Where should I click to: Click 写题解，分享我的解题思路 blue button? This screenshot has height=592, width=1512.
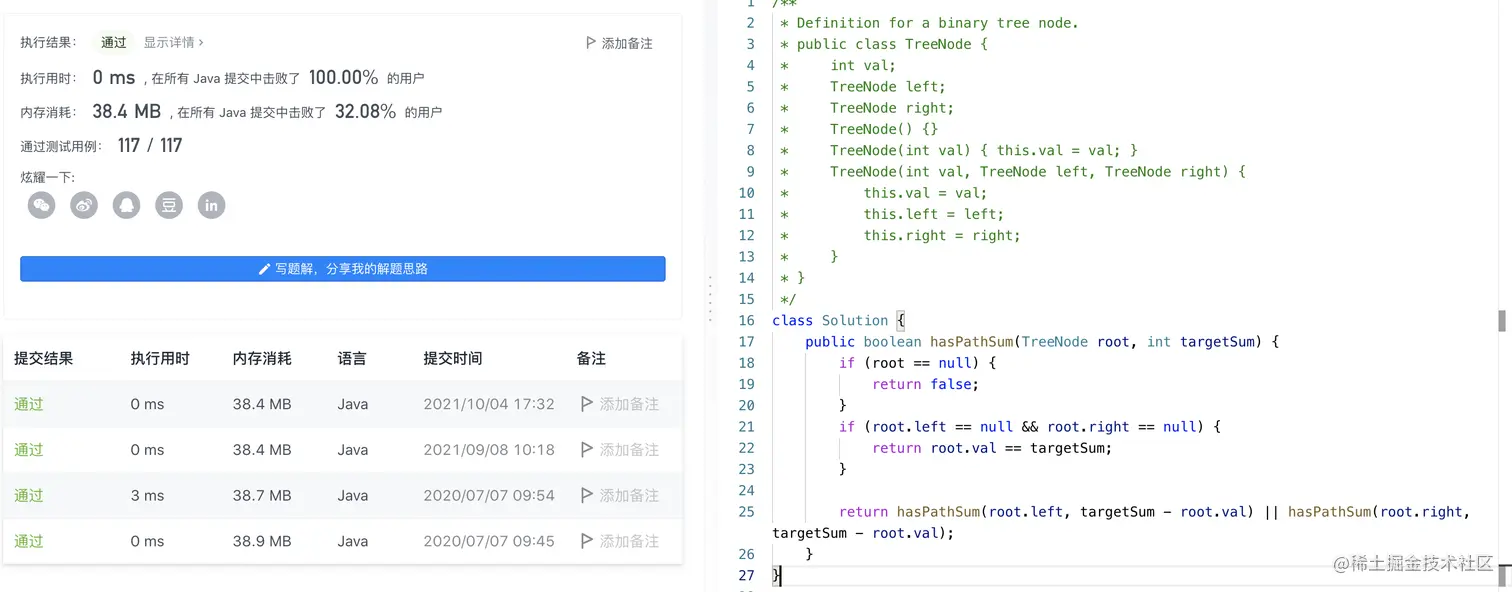343,269
